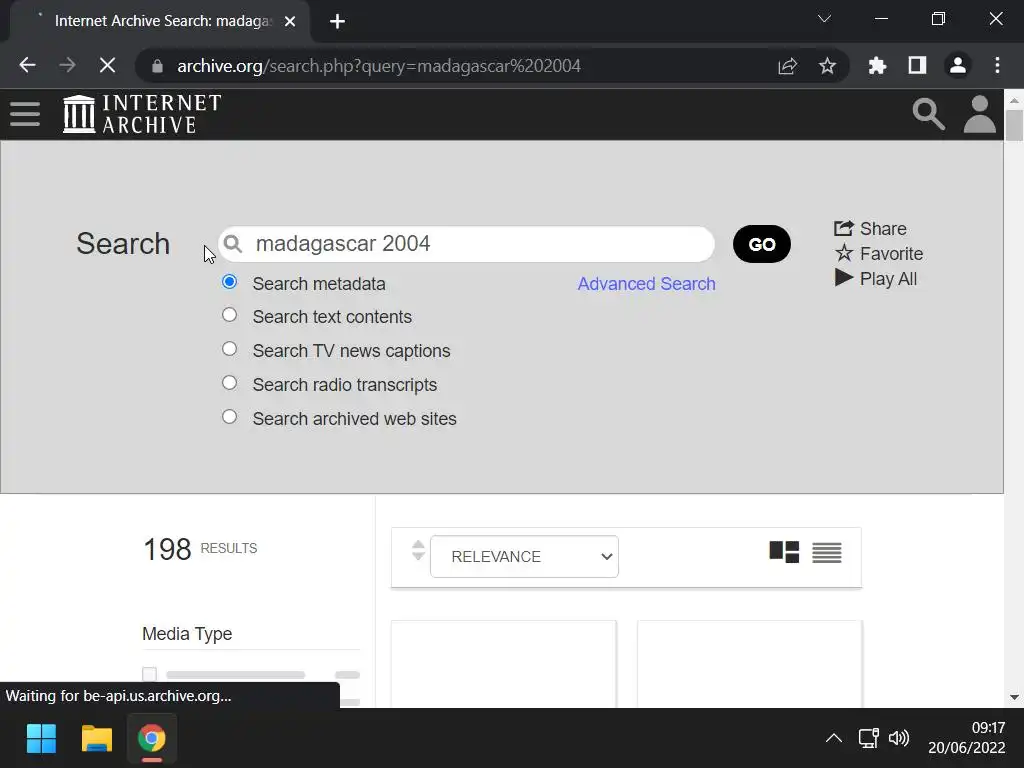Screen dimensions: 1024x768
Task: Click the Share link
Action: tap(871, 229)
